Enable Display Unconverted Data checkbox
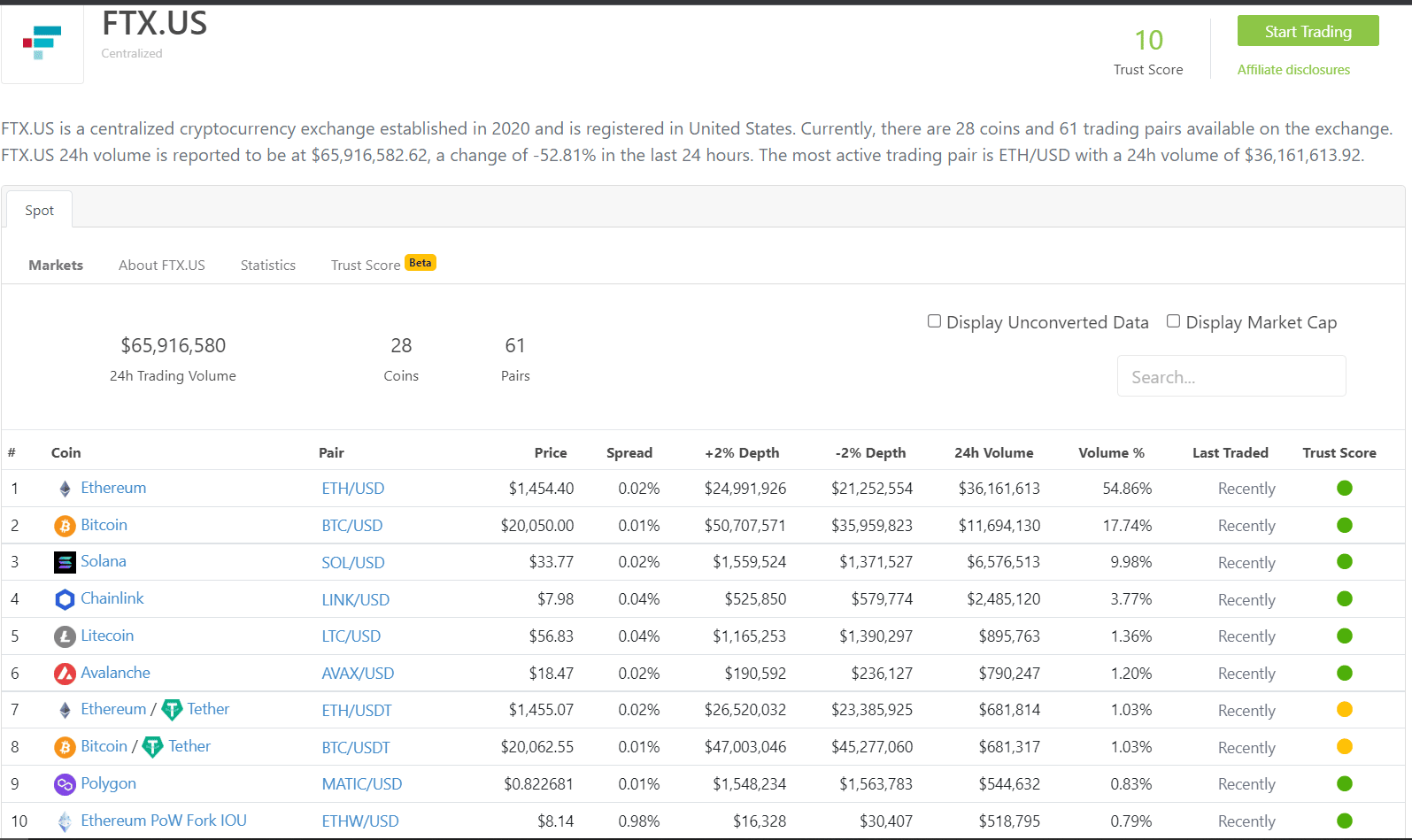The height and width of the screenshot is (840, 1412). pyautogui.click(x=934, y=321)
